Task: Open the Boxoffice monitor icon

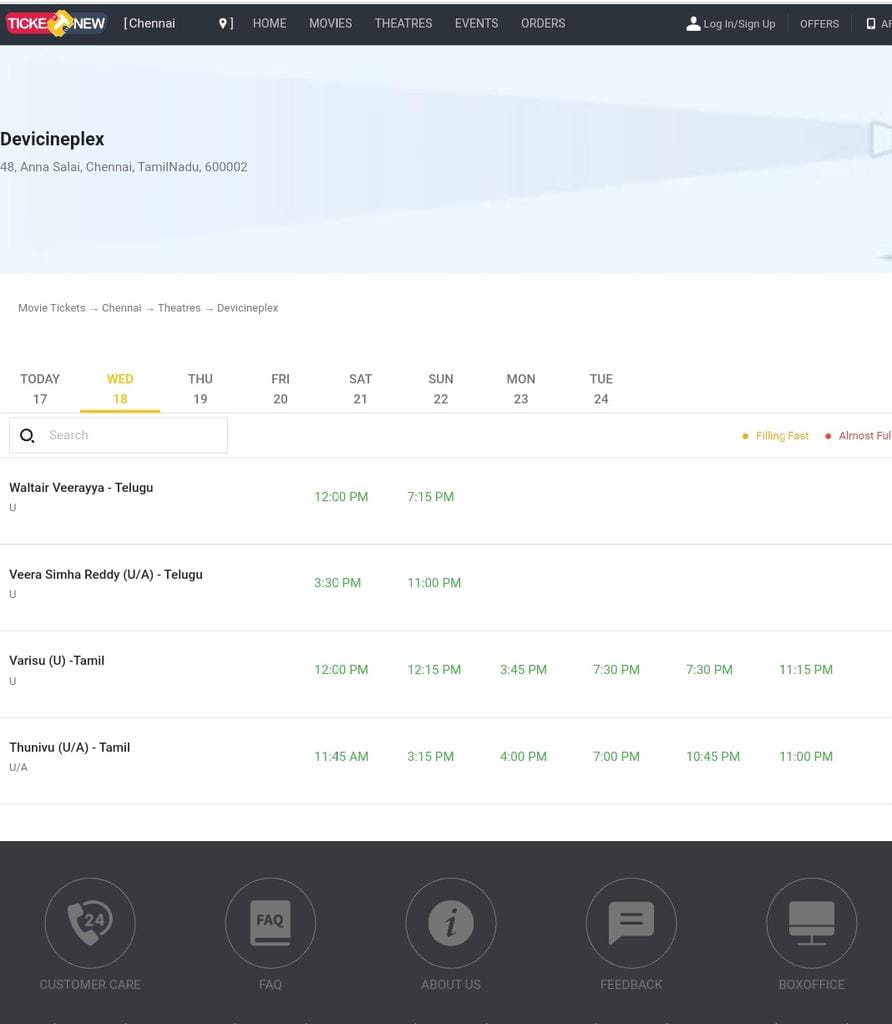Action: coord(811,923)
